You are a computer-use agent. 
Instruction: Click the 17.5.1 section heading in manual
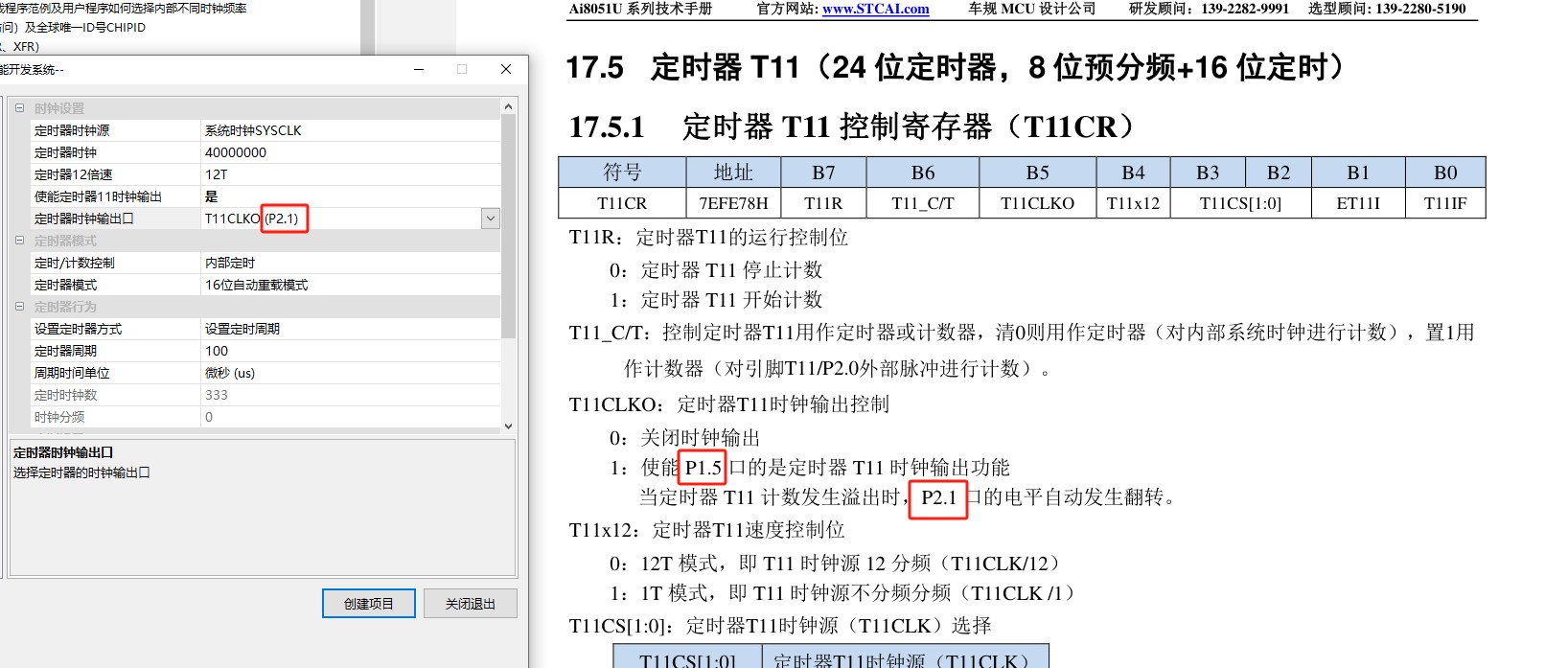853,127
